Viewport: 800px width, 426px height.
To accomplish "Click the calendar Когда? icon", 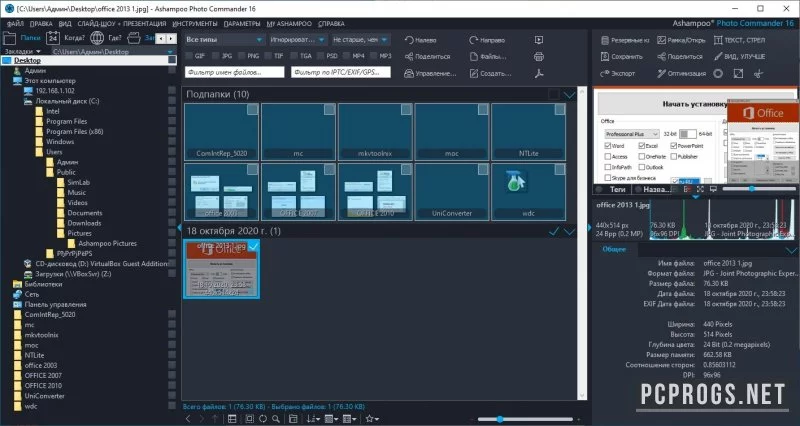I will click(x=53, y=38).
